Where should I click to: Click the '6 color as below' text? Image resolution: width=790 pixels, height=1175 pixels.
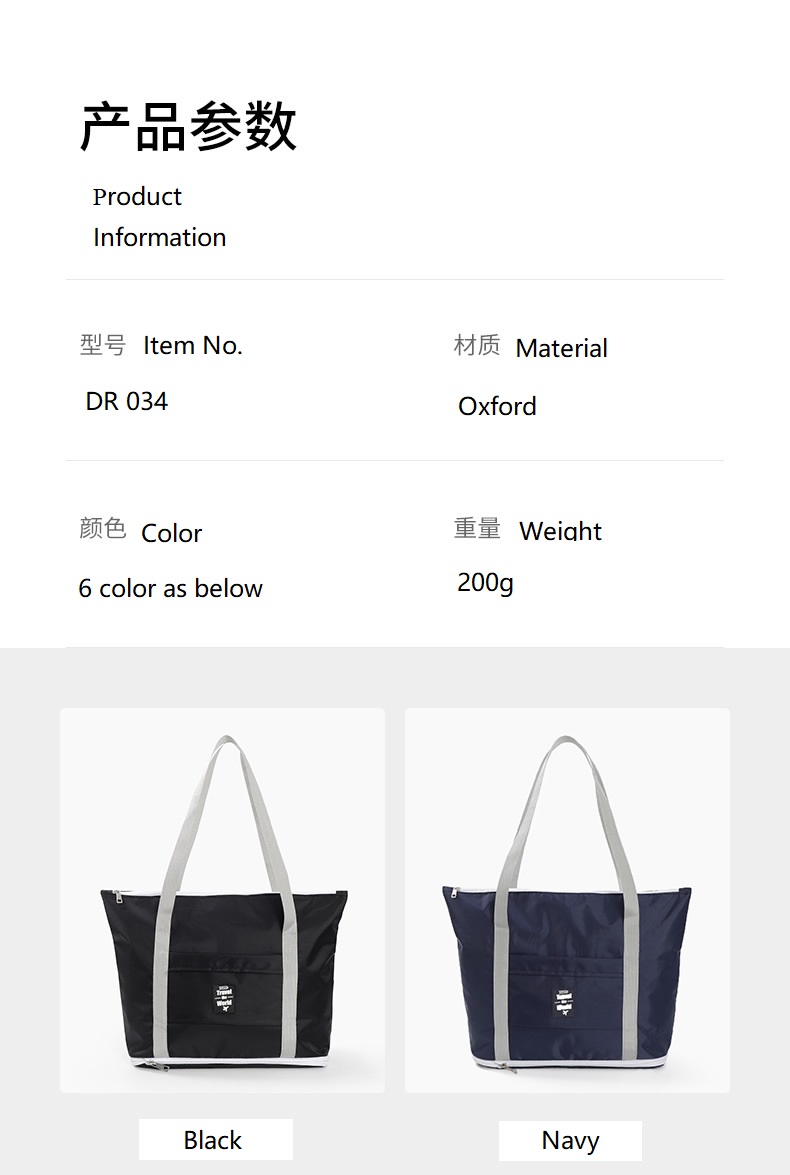[171, 588]
